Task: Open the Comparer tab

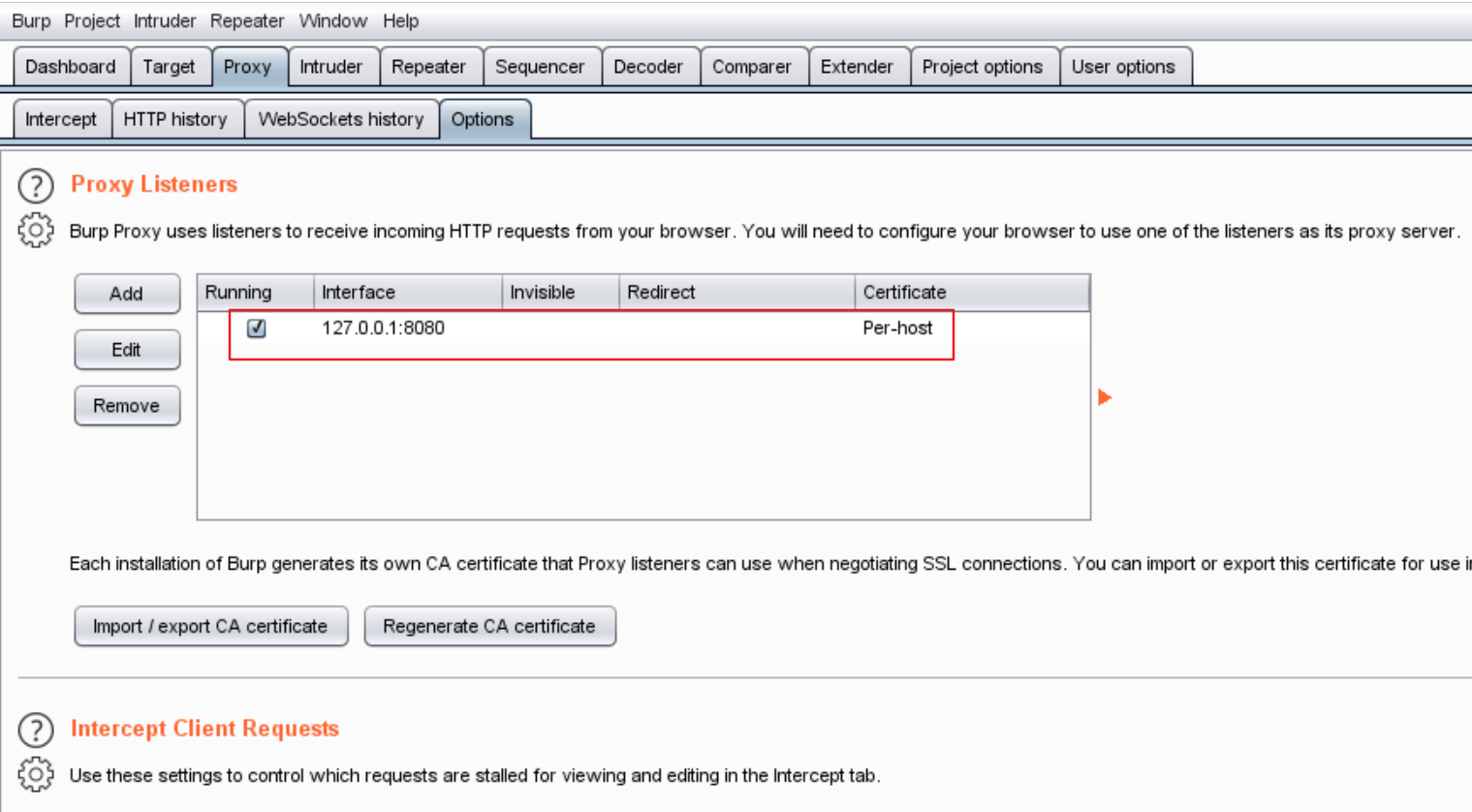Action: [752, 67]
